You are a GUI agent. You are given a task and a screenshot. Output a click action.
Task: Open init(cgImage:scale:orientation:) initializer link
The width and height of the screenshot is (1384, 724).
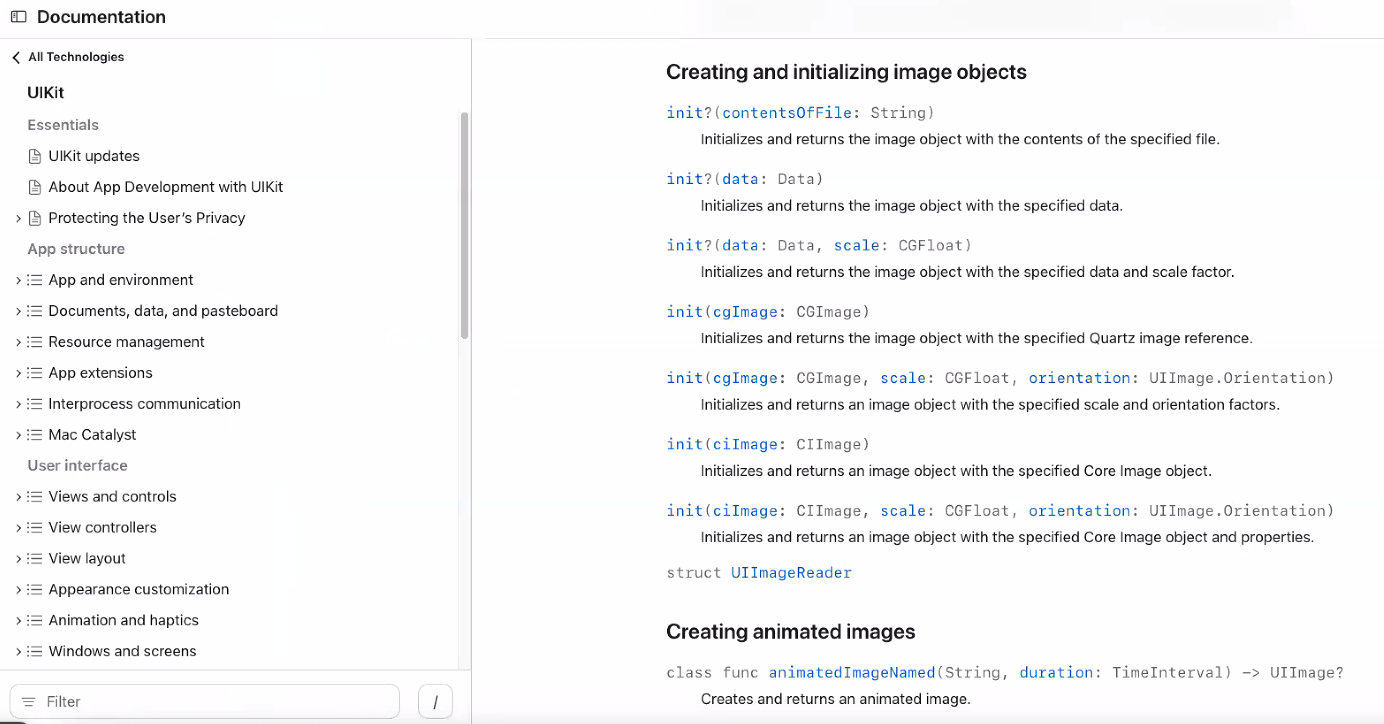pos(1001,378)
